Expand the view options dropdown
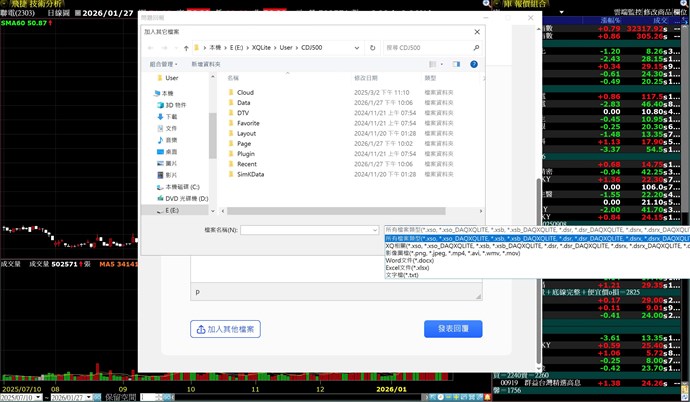 (x=440, y=64)
